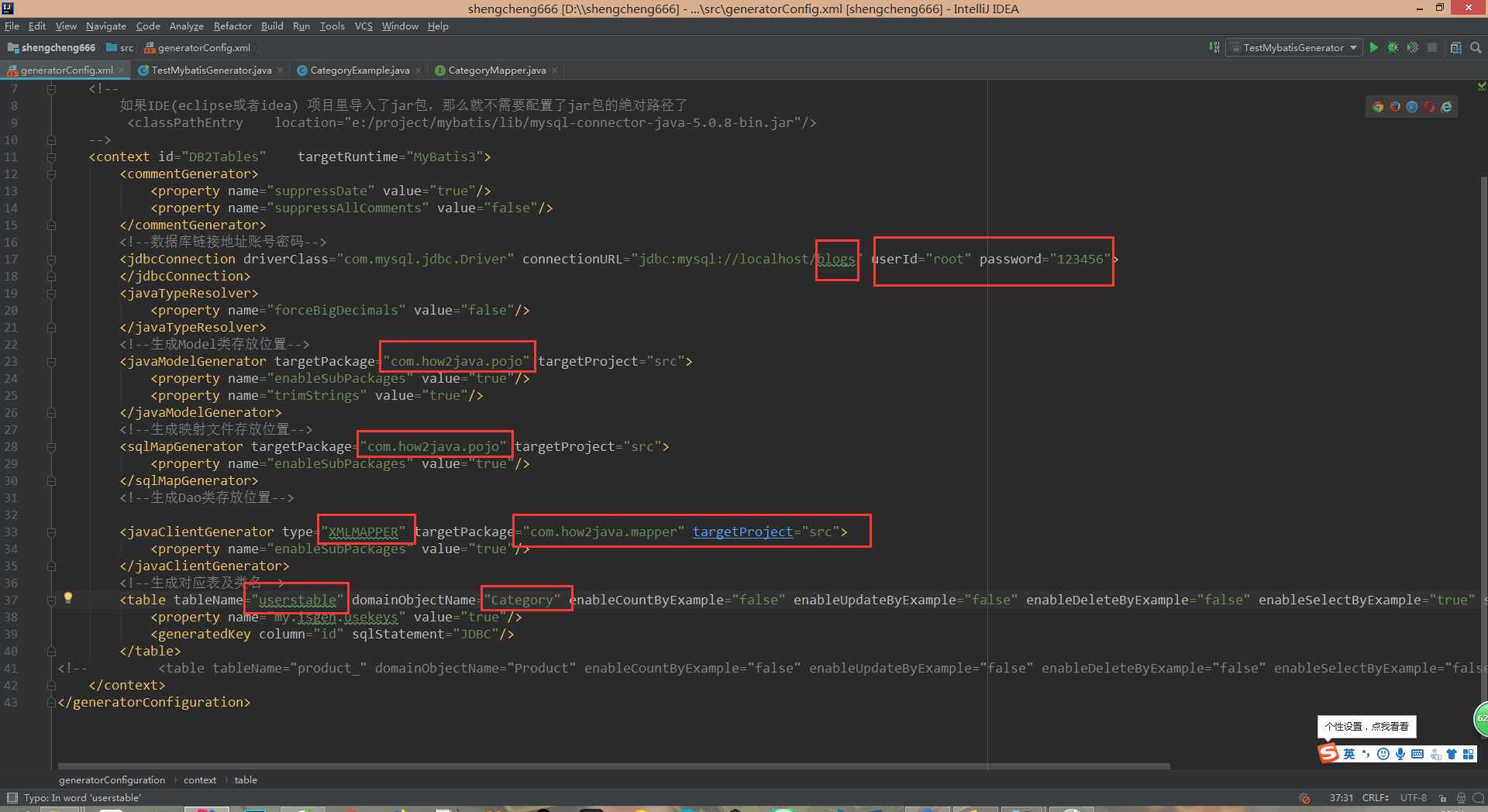The height and width of the screenshot is (812, 1488).
Task: Open the file in Chrome browser icon
Action: pyautogui.click(x=1378, y=107)
